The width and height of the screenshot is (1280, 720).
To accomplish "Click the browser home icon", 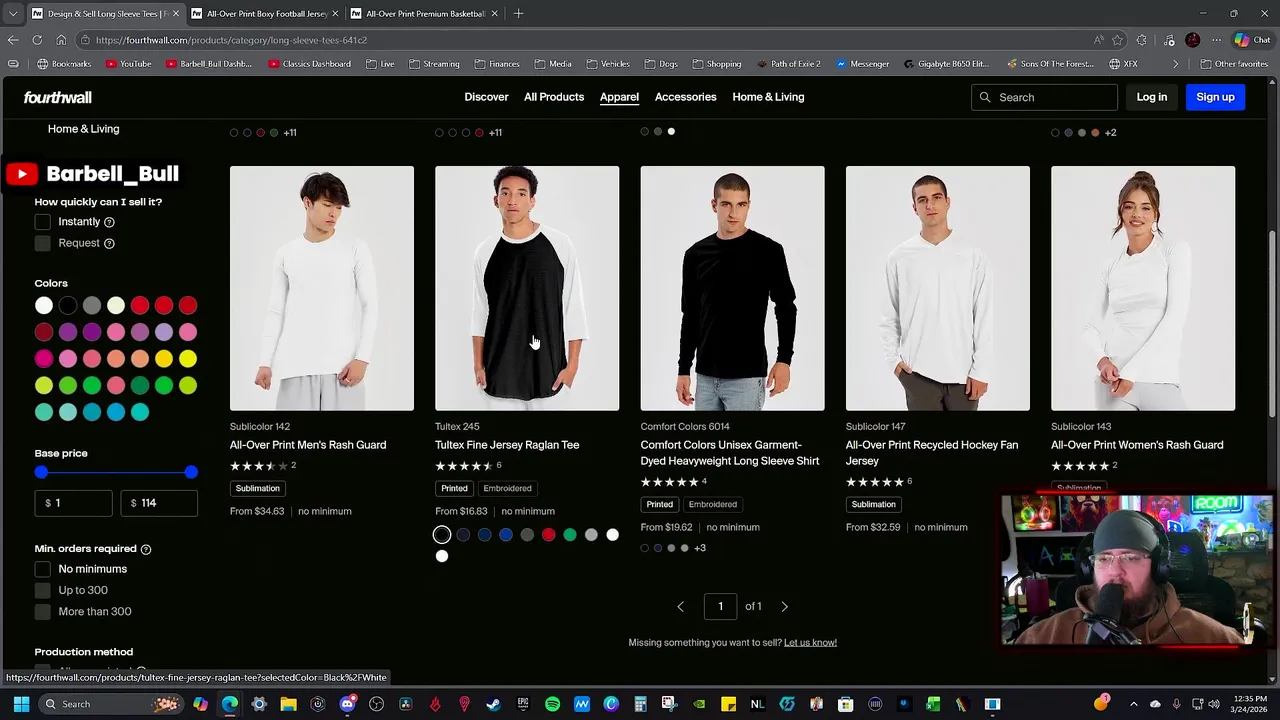I will (61, 40).
